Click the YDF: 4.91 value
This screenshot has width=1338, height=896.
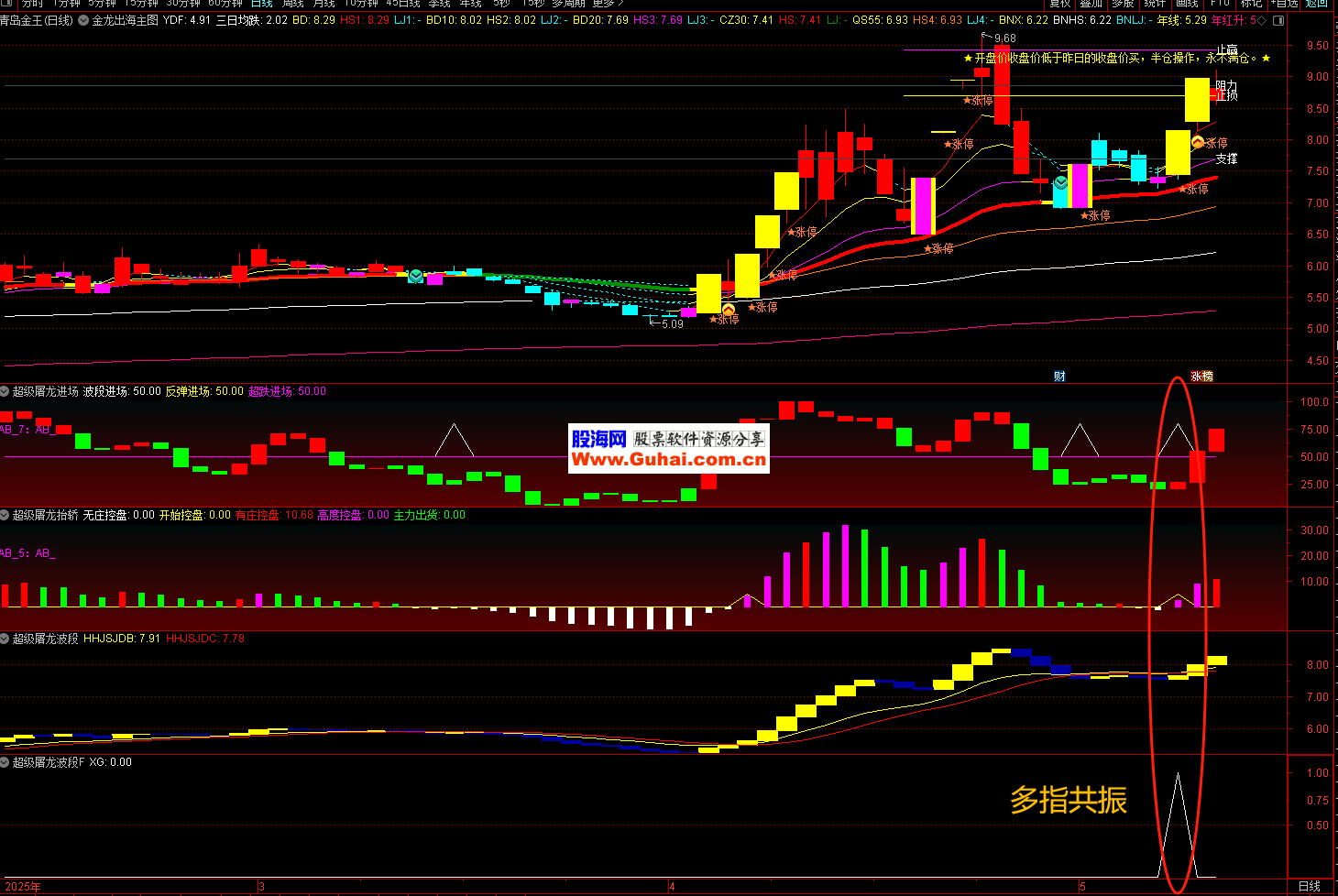tap(187, 20)
